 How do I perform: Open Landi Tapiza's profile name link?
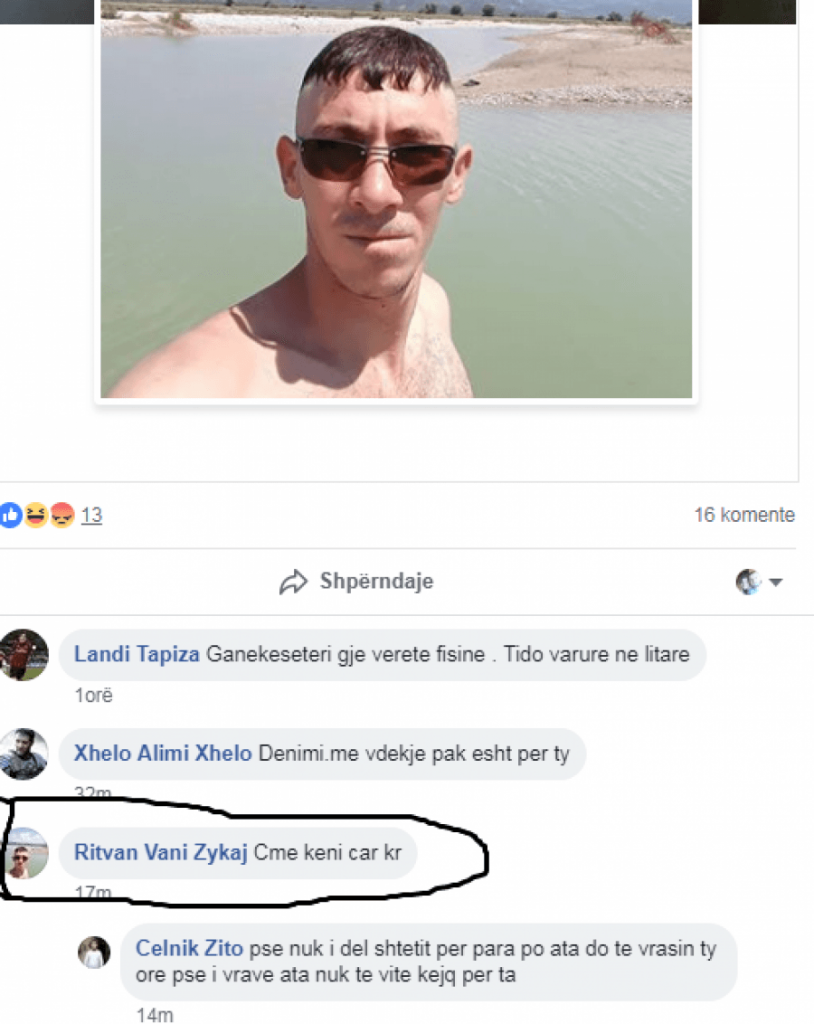(137, 654)
